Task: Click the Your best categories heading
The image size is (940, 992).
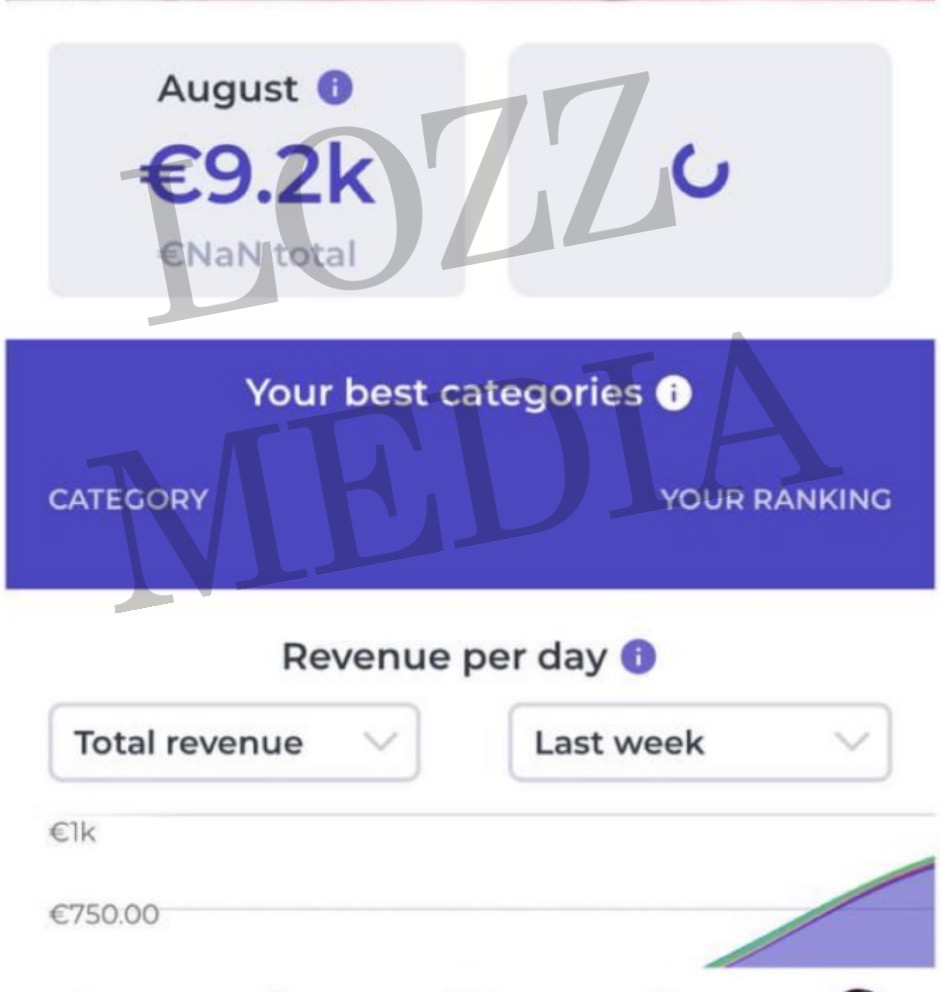Action: coord(444,393)
